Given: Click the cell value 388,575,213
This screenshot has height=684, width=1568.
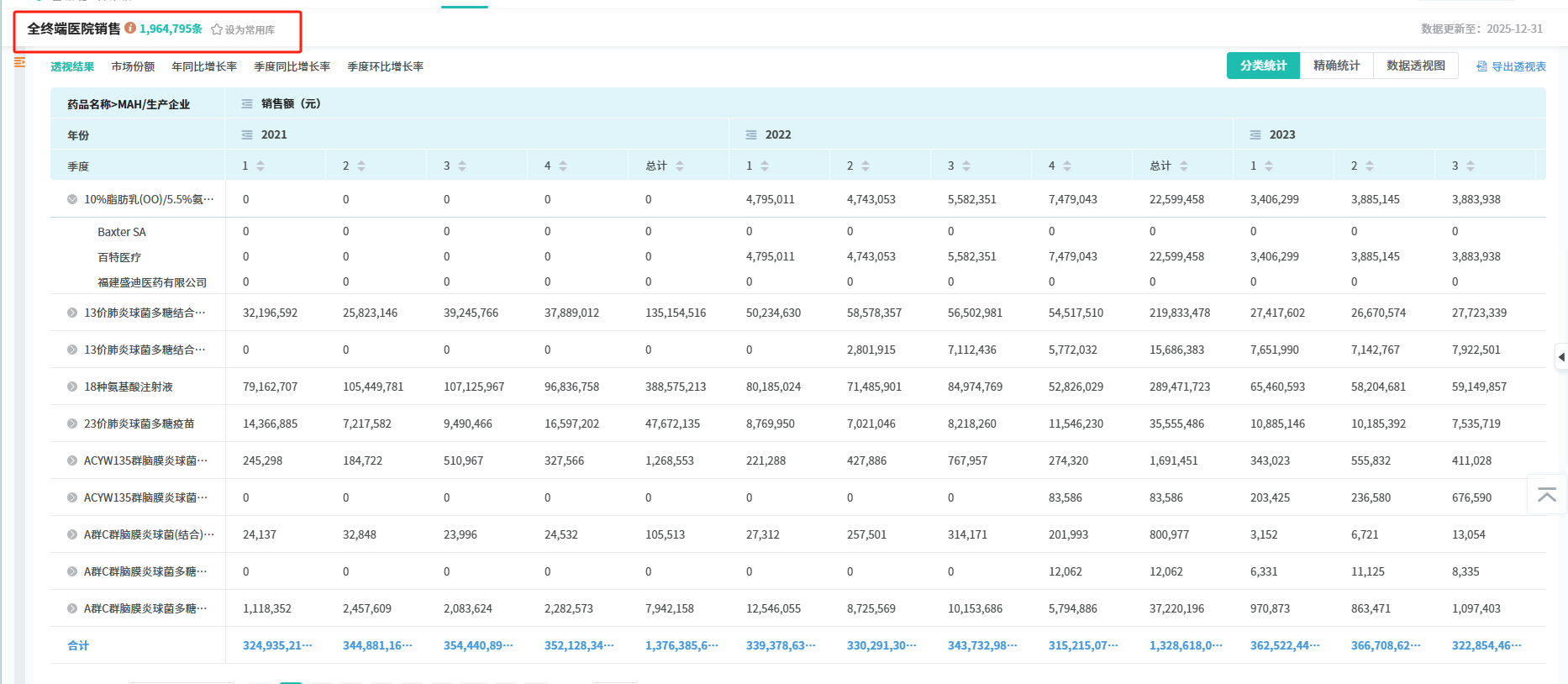Looking at the screenshot, I should (x=676, y=387).
